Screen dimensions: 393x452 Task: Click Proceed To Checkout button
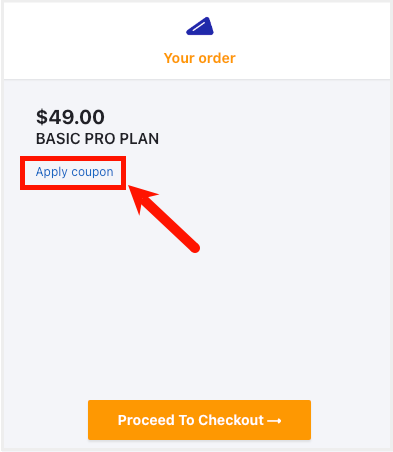199,420
